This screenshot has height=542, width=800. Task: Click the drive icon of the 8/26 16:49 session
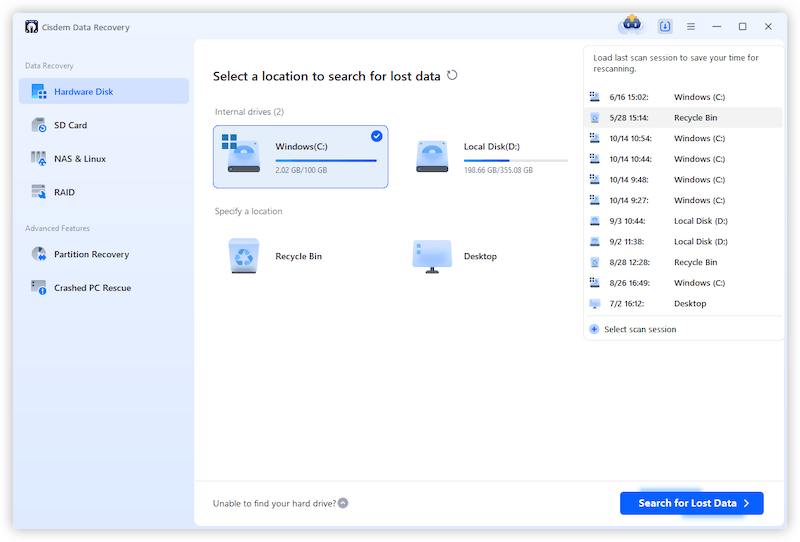tap(594, 282)
